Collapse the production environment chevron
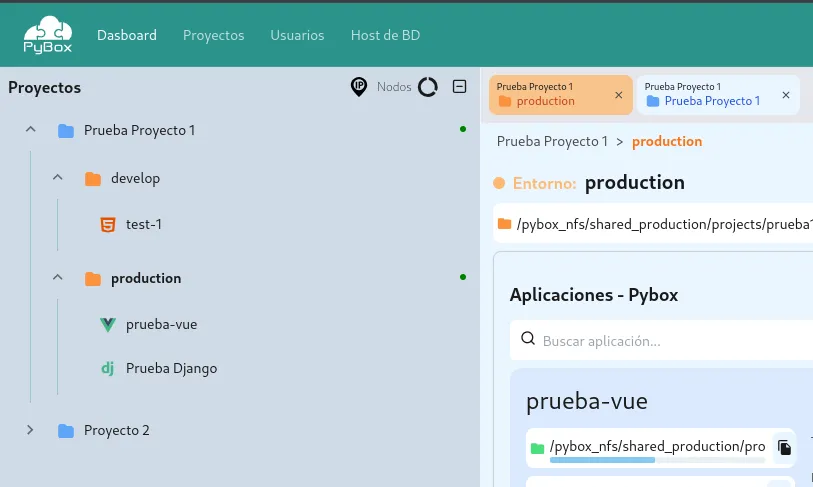This screenshot has height=487, width=813. pos(58,277)
